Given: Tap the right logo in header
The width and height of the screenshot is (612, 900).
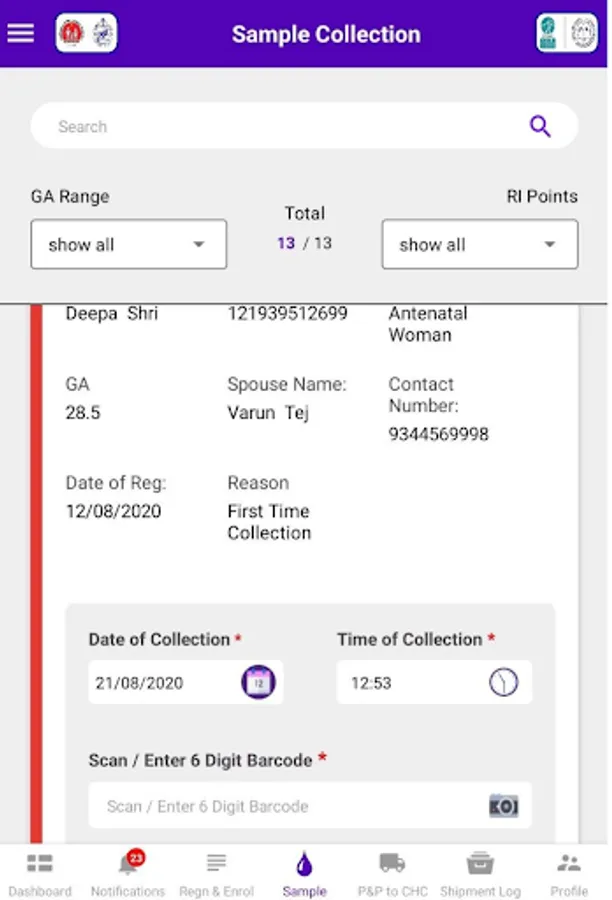Looking at the screenshot, I should coord(566,33).
